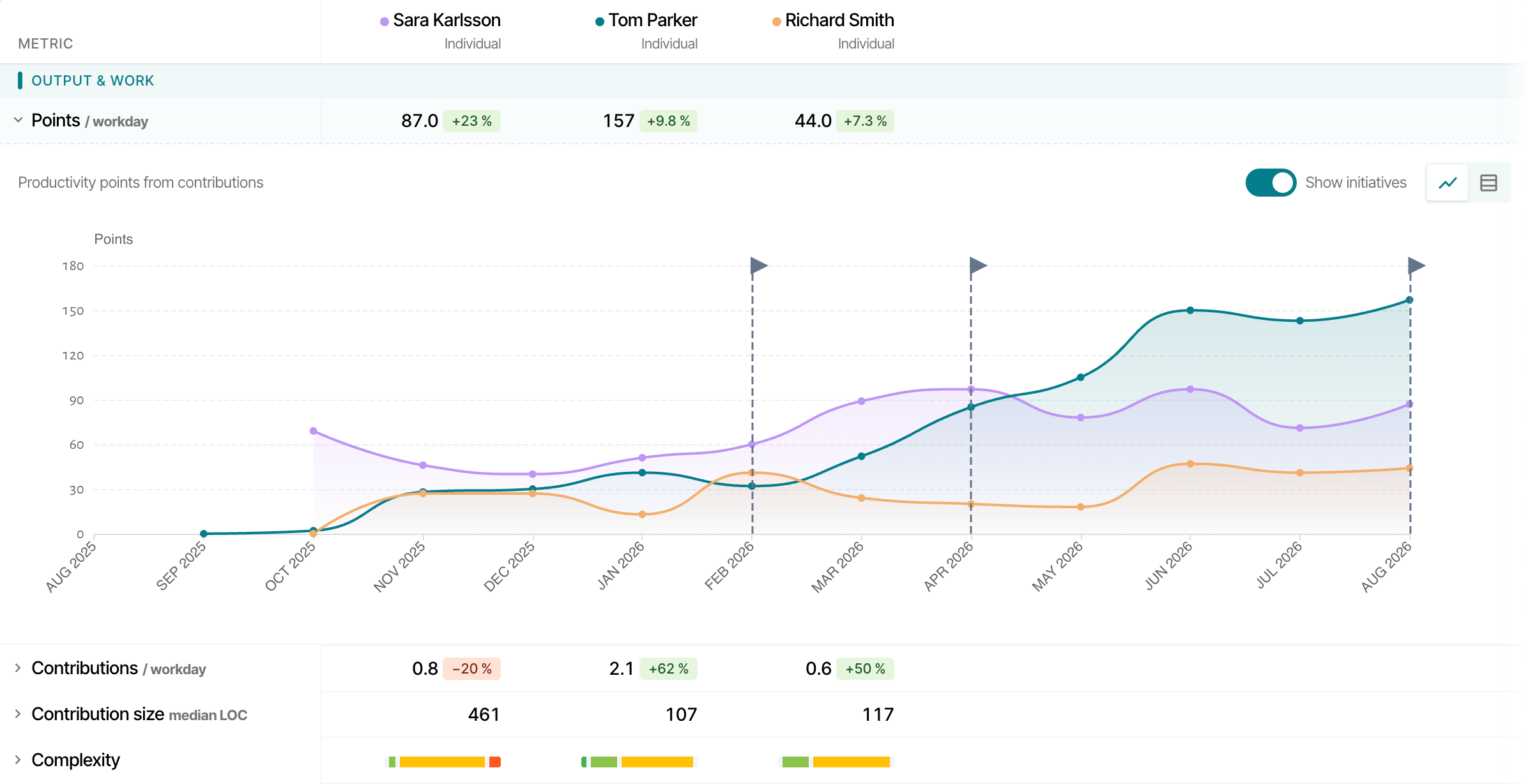1528x784 pixels.
Task: Click Tom Parker's +9.8 % badge
Action: click(668, 121)
